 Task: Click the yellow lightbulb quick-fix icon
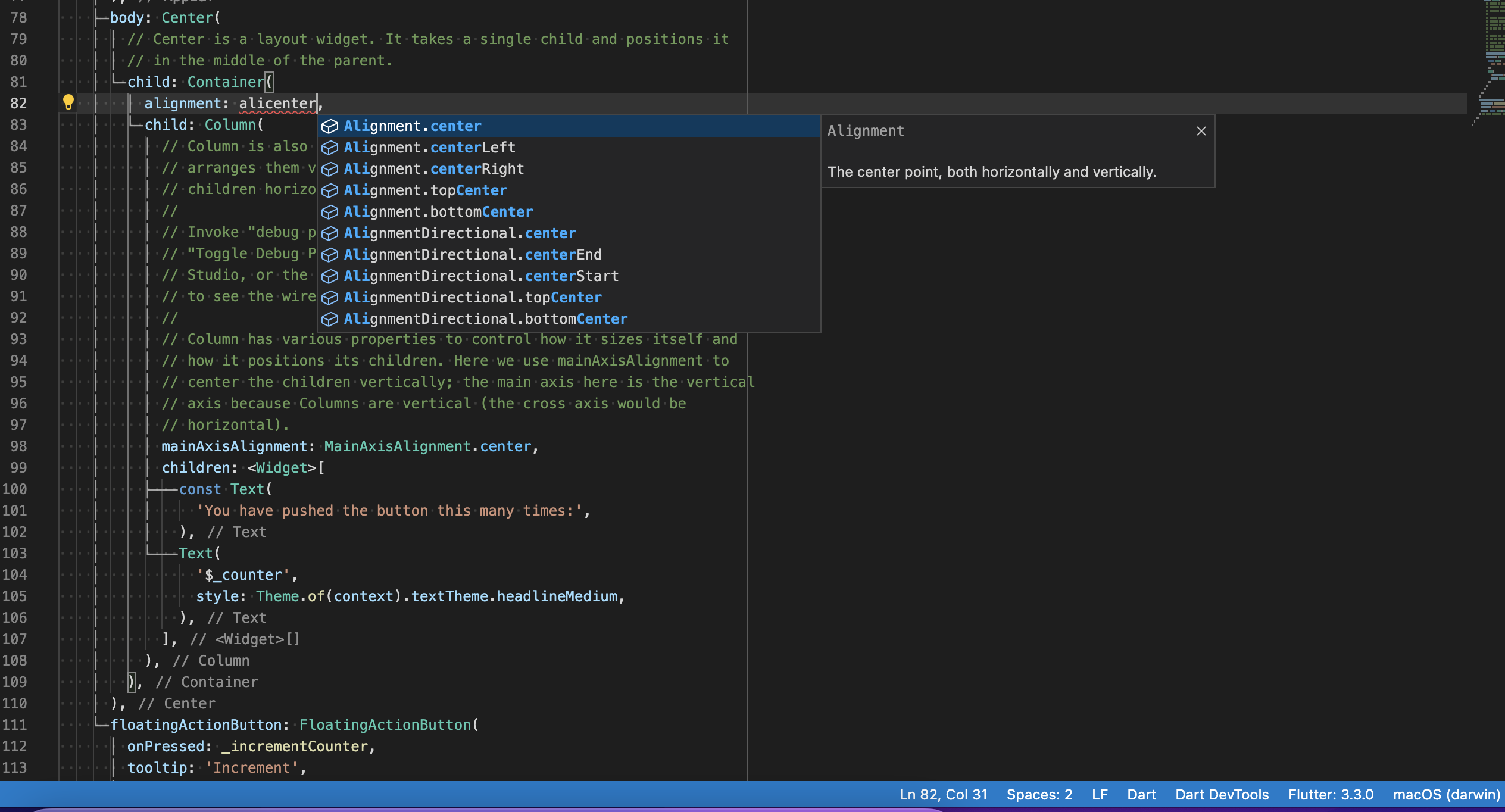[68, 102]
